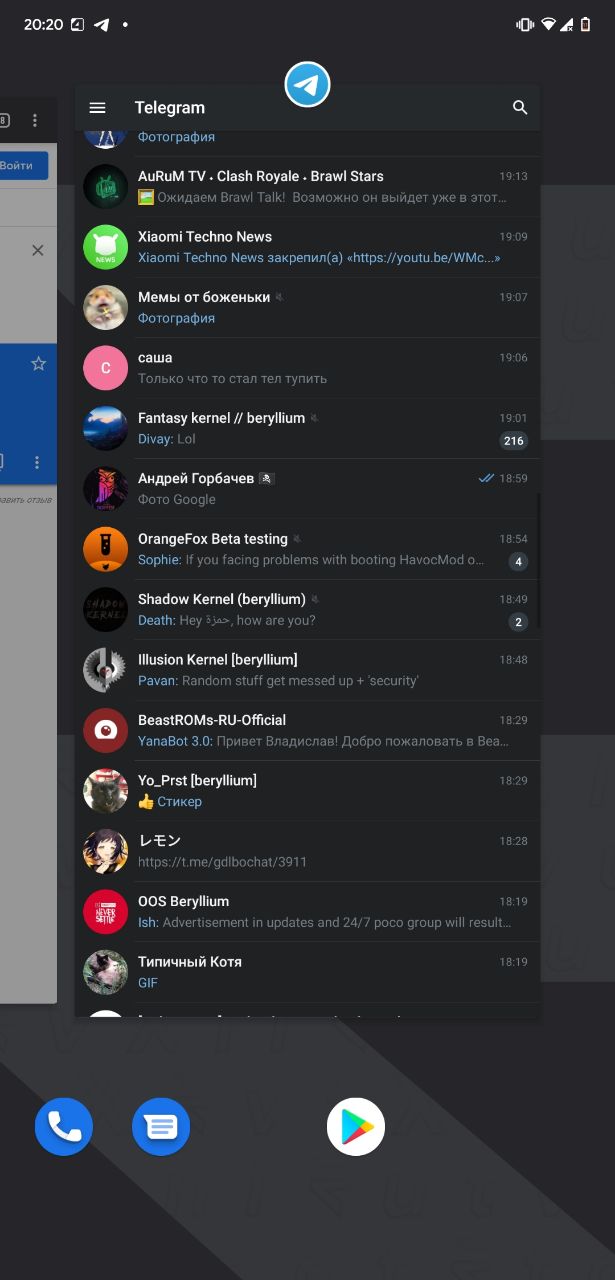Open the Telegram hamburger navigation menu

click(x=97, y=108)
